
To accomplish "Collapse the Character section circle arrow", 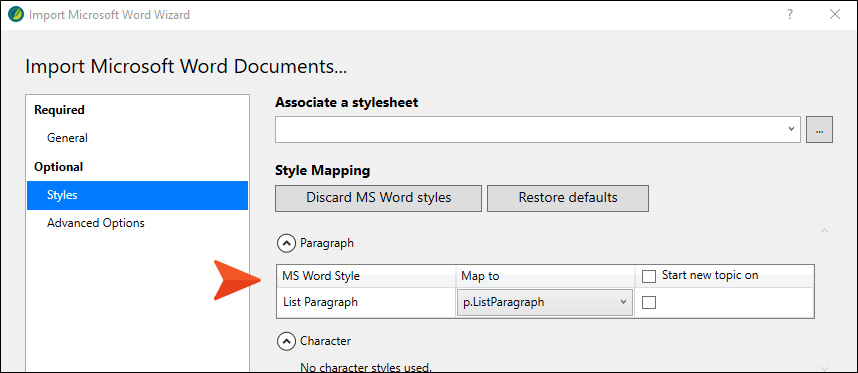I will tap(286, 341).
